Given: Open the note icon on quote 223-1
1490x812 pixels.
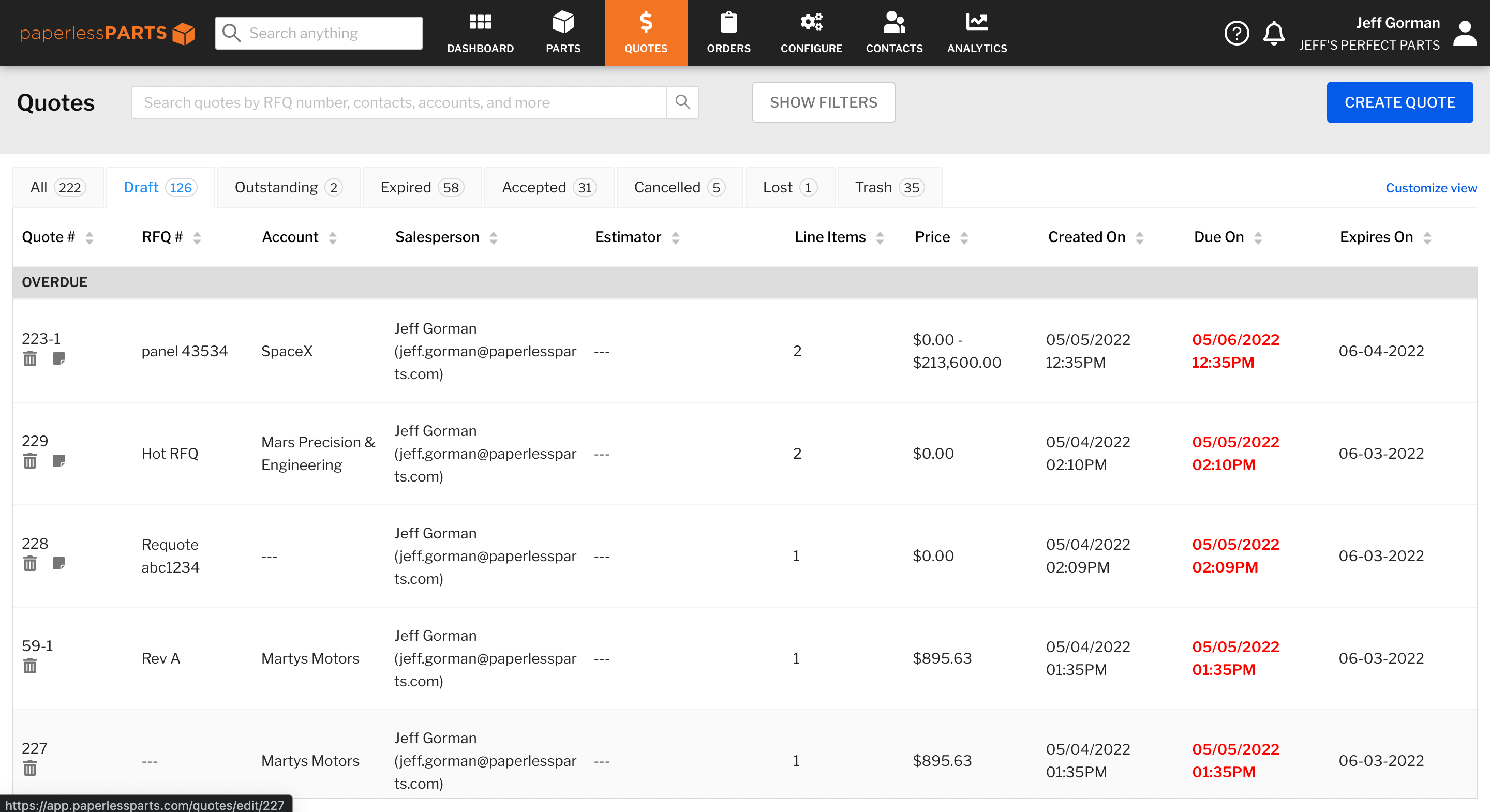Looking at the screenshot, I should pos(59,359).
